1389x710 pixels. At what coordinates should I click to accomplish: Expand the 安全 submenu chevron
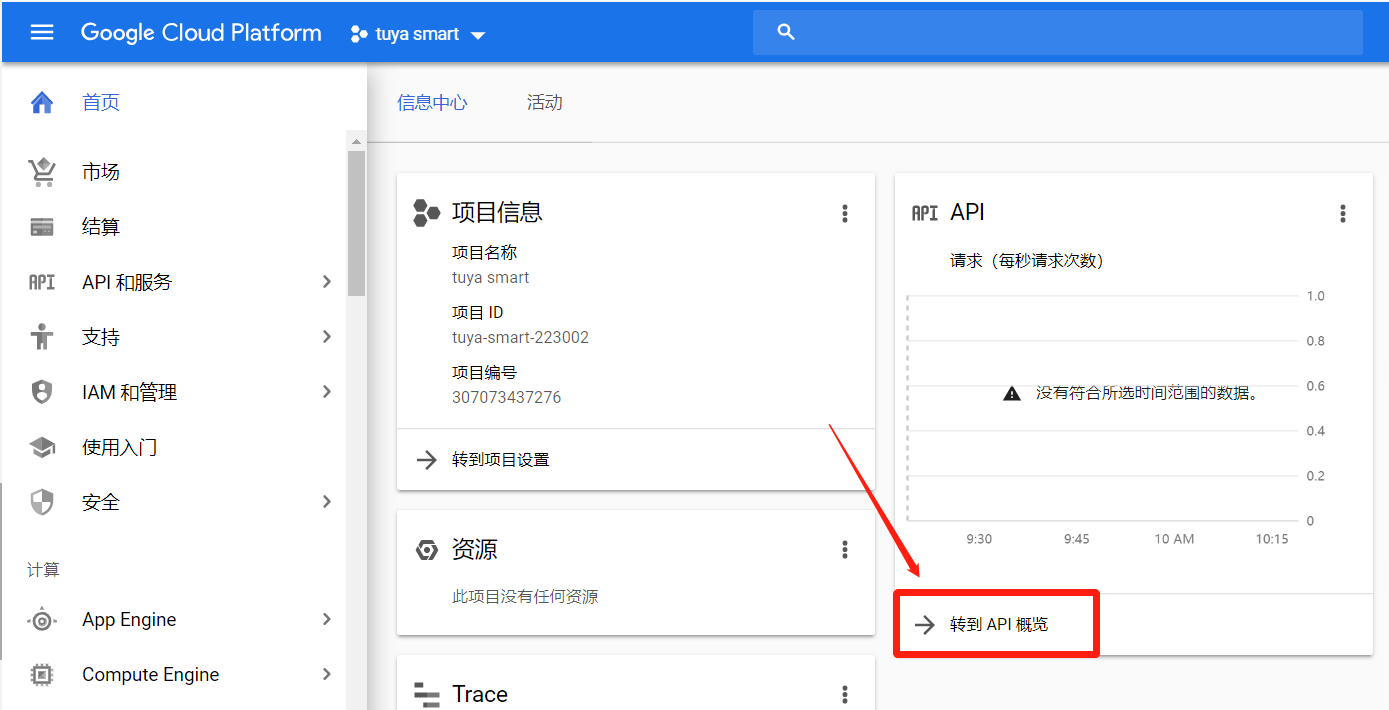tap(326, 502)
